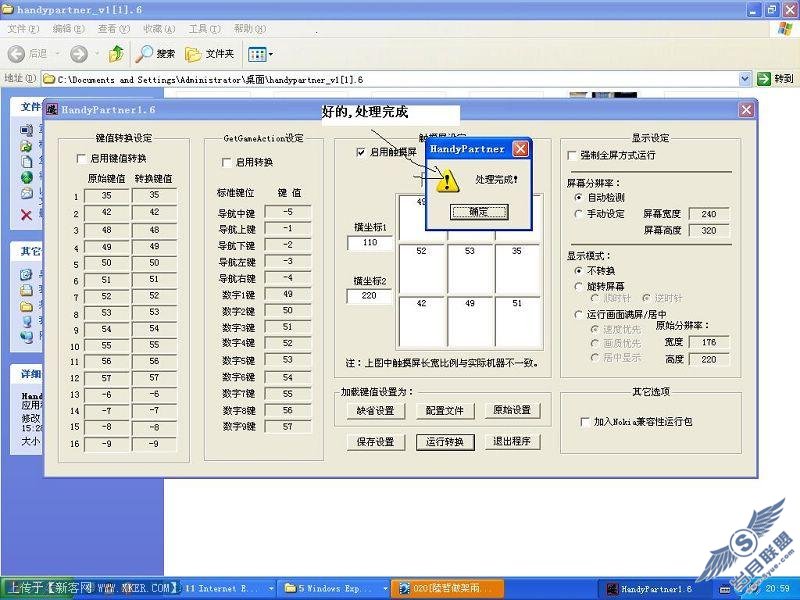
Task: Click the 退出程序 button
Action: [512, 441]
